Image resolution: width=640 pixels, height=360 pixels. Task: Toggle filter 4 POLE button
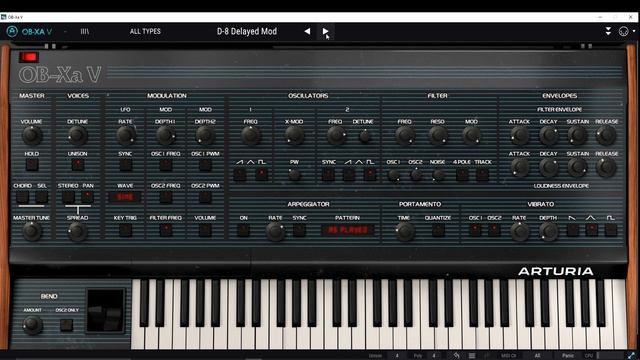point(462,174)
